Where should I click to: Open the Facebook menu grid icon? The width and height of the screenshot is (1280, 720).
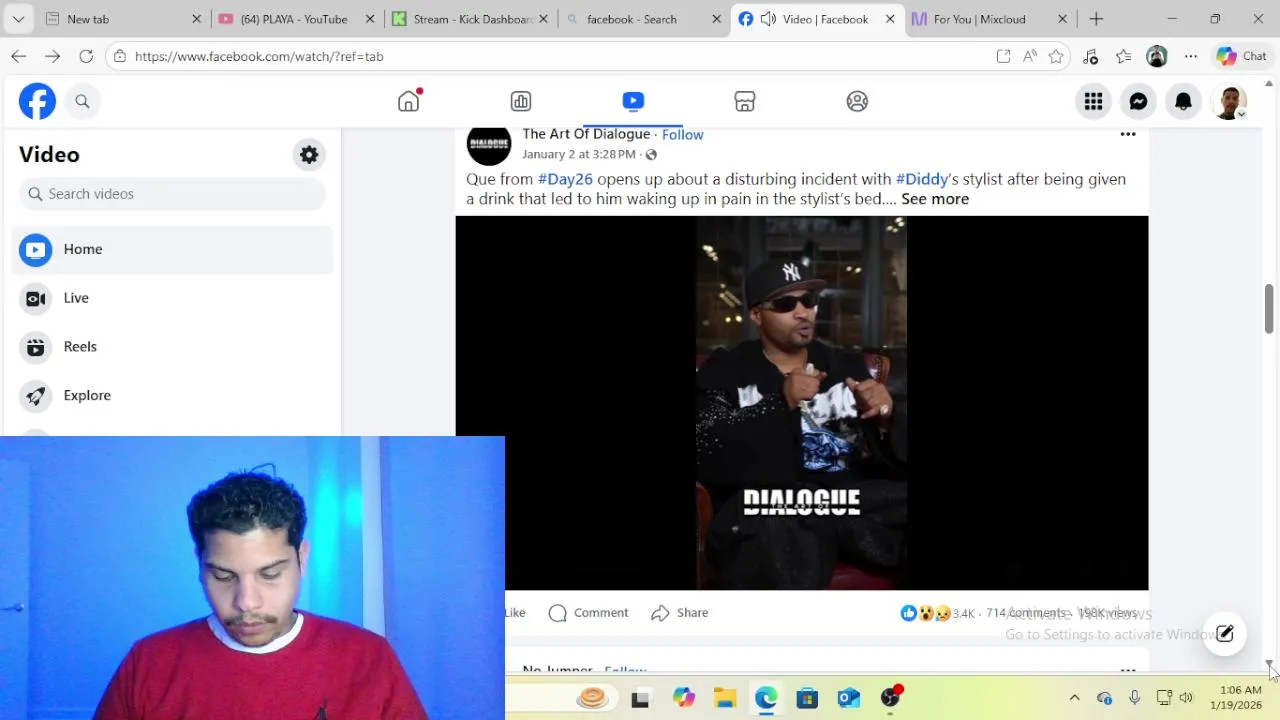pos(1093,101)
